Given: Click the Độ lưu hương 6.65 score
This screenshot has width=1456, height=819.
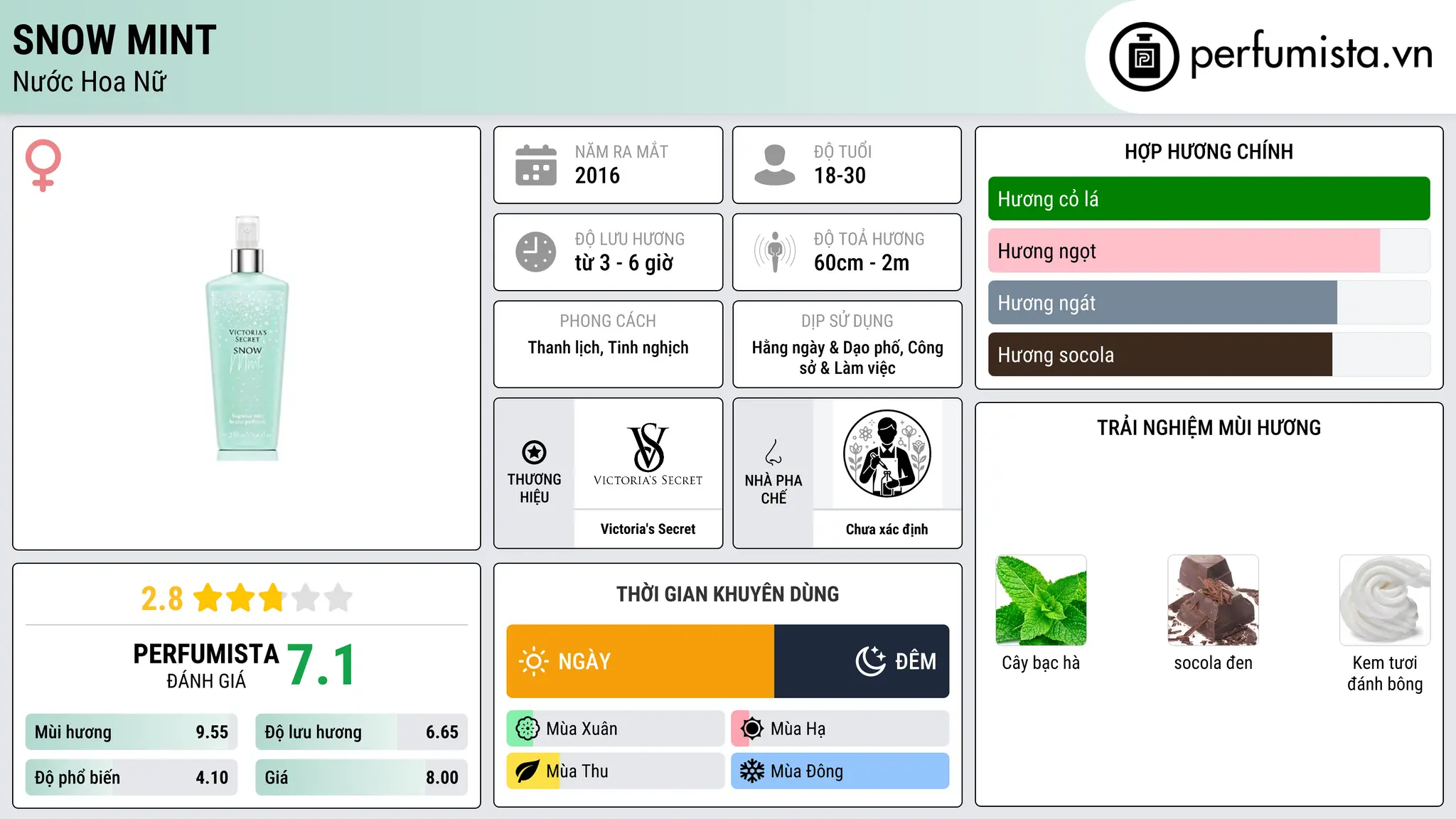Looking at the screenshot, I should (361, 732).
